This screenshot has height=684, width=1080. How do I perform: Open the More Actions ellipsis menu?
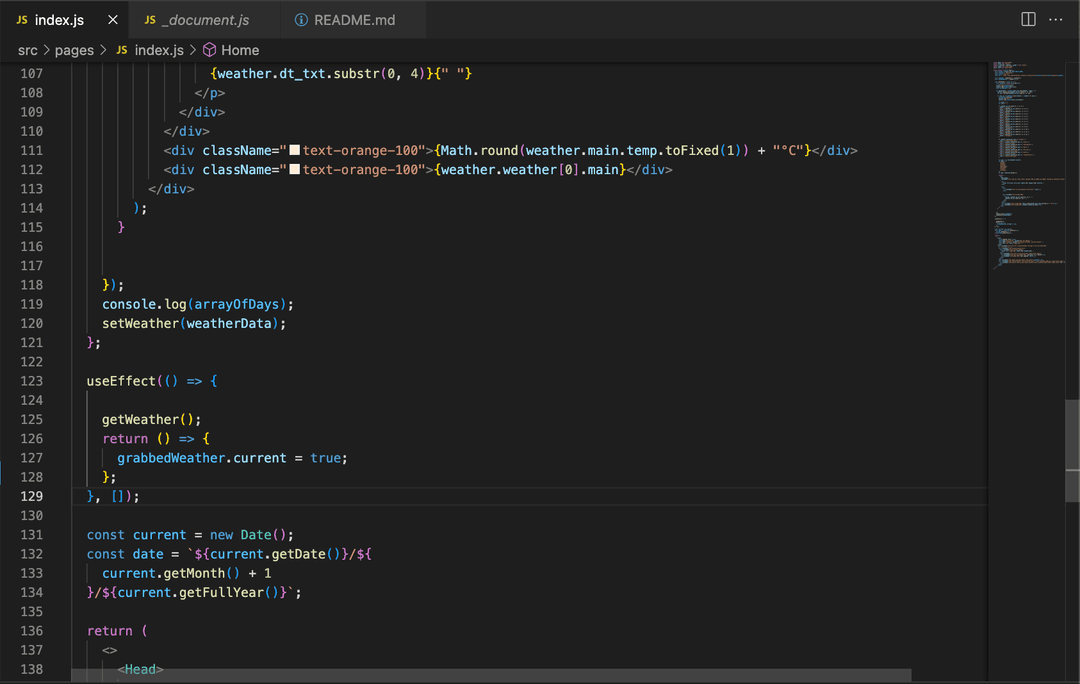coord(1056,20)
